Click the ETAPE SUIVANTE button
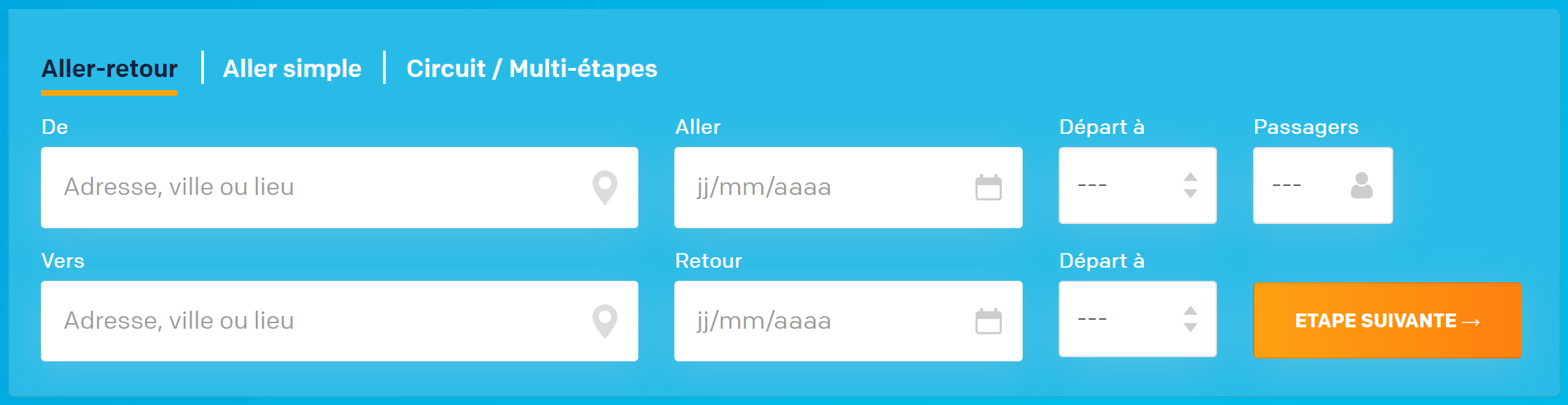 tap(1387, 320)
